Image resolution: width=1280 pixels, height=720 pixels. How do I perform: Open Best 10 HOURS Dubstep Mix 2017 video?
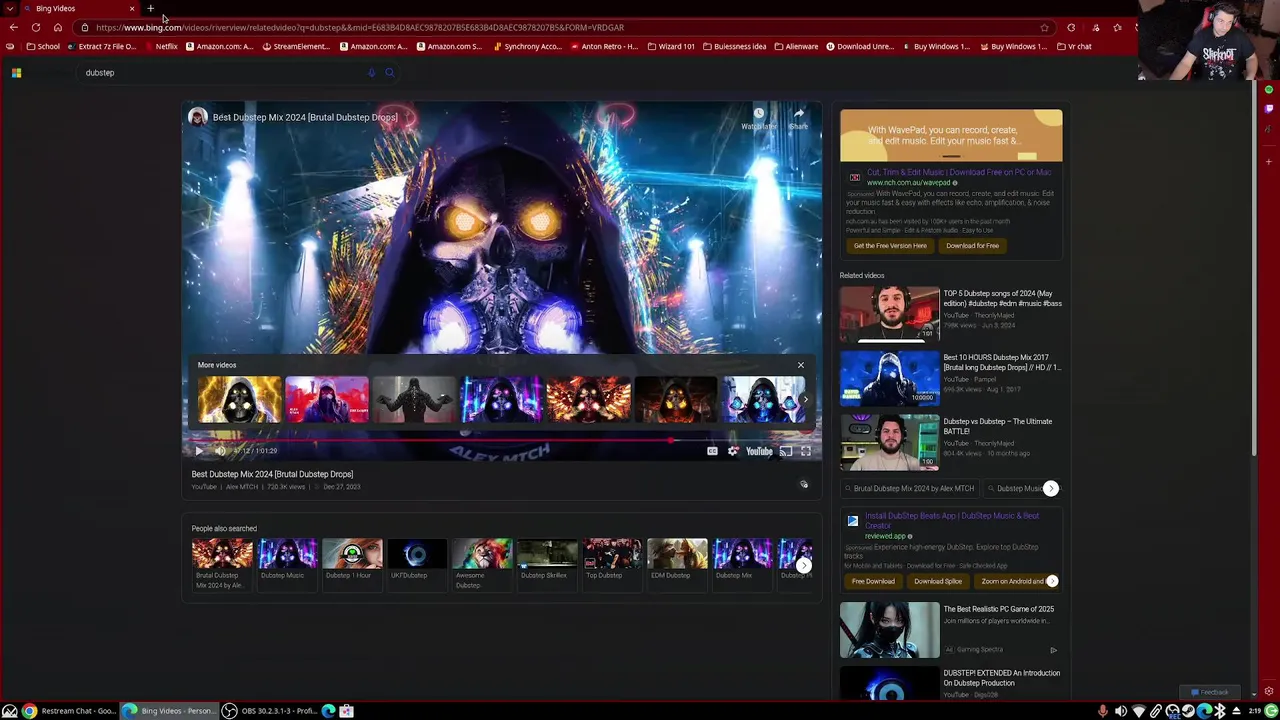(x=951, y=378)
